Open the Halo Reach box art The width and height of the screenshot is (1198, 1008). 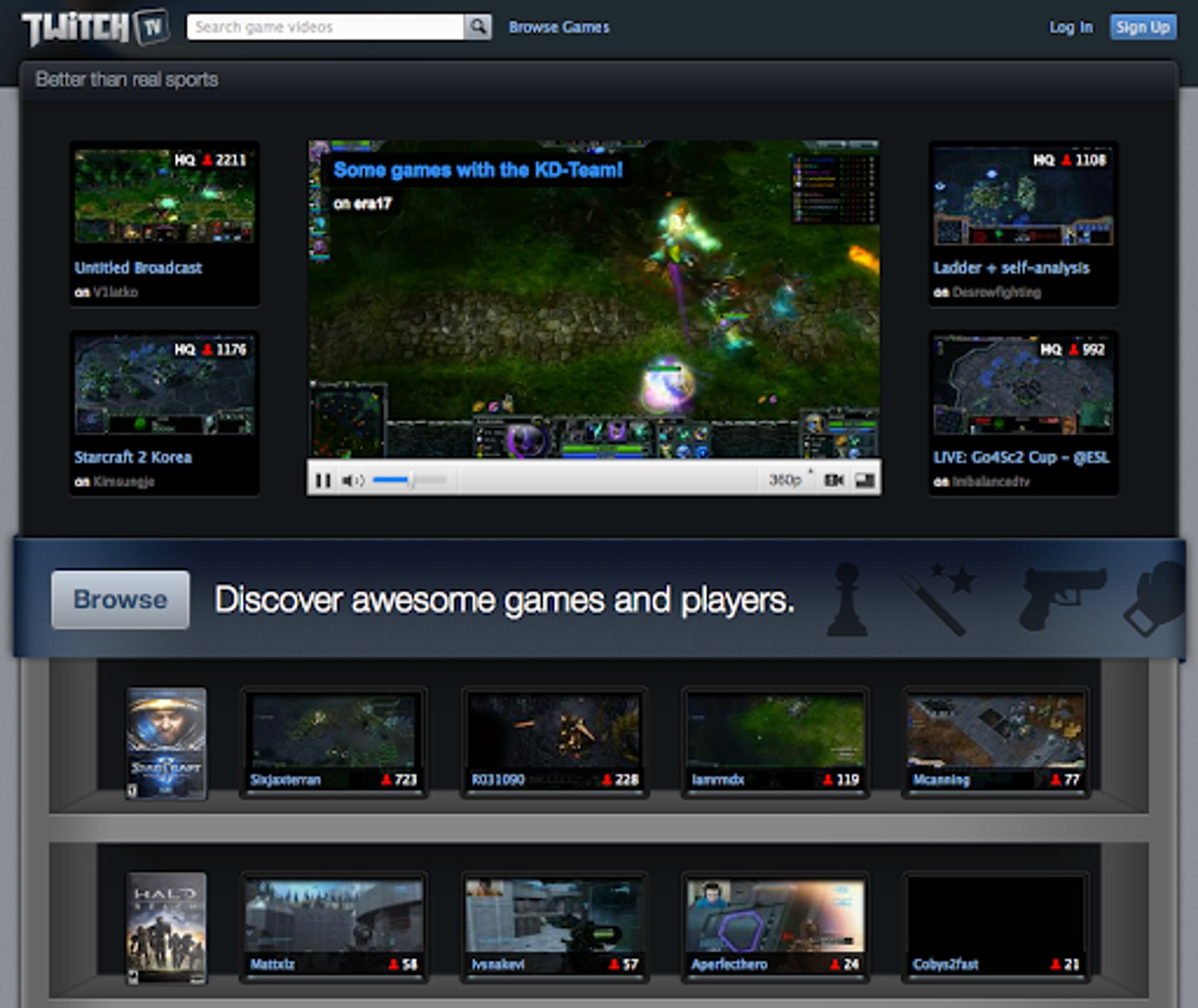(166, 928)
